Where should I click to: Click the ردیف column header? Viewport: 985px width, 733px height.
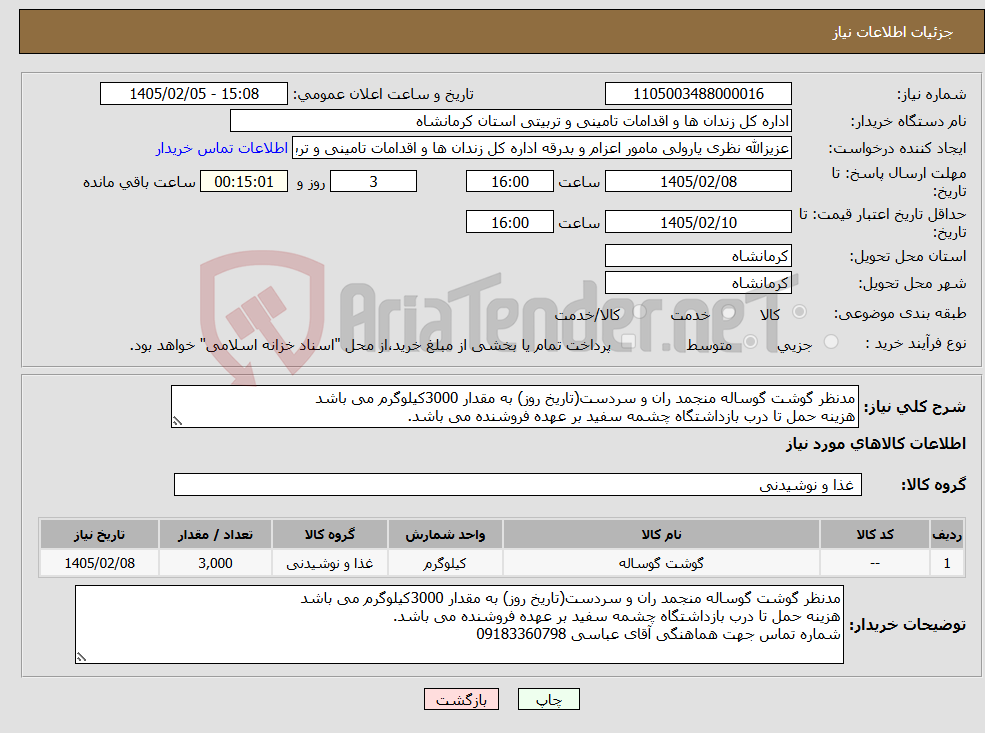947,535
